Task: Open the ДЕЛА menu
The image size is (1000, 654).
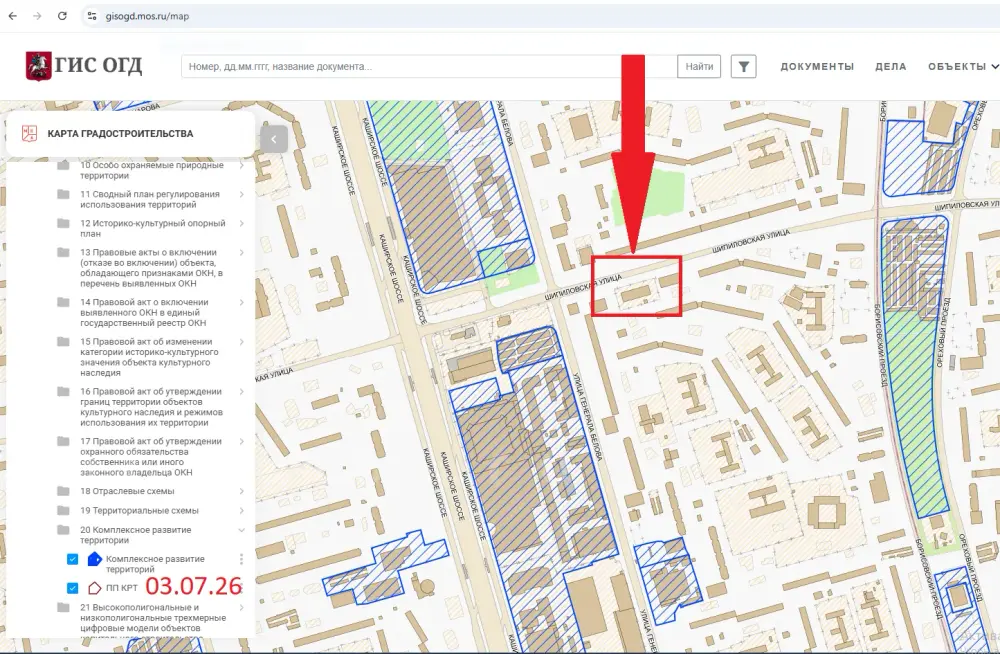Action: pos(890,66)
